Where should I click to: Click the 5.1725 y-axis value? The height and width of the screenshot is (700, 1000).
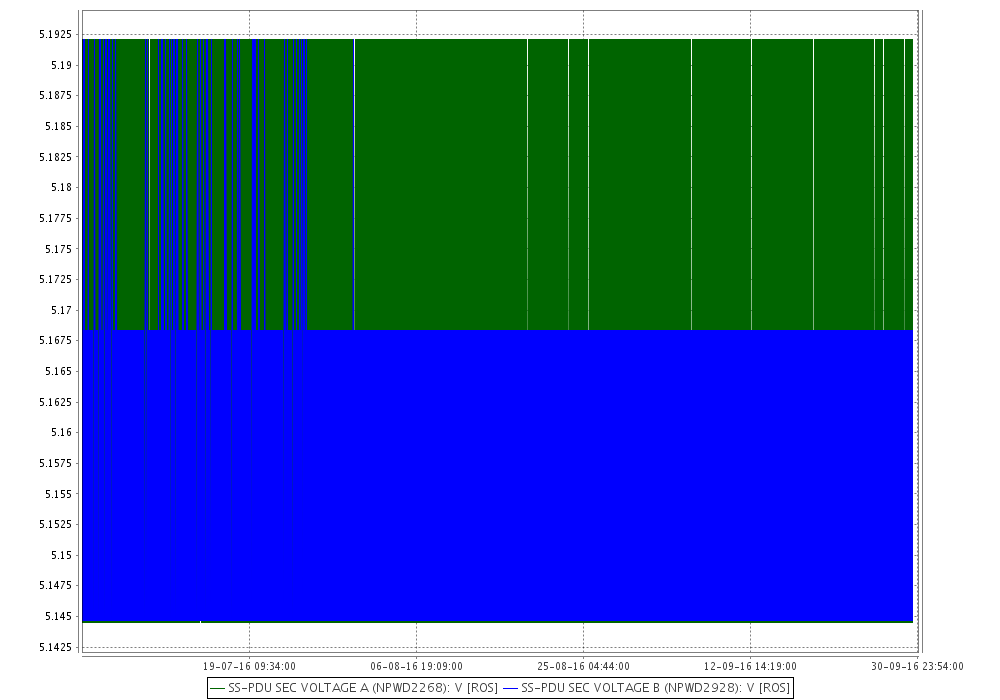[55, 279]
